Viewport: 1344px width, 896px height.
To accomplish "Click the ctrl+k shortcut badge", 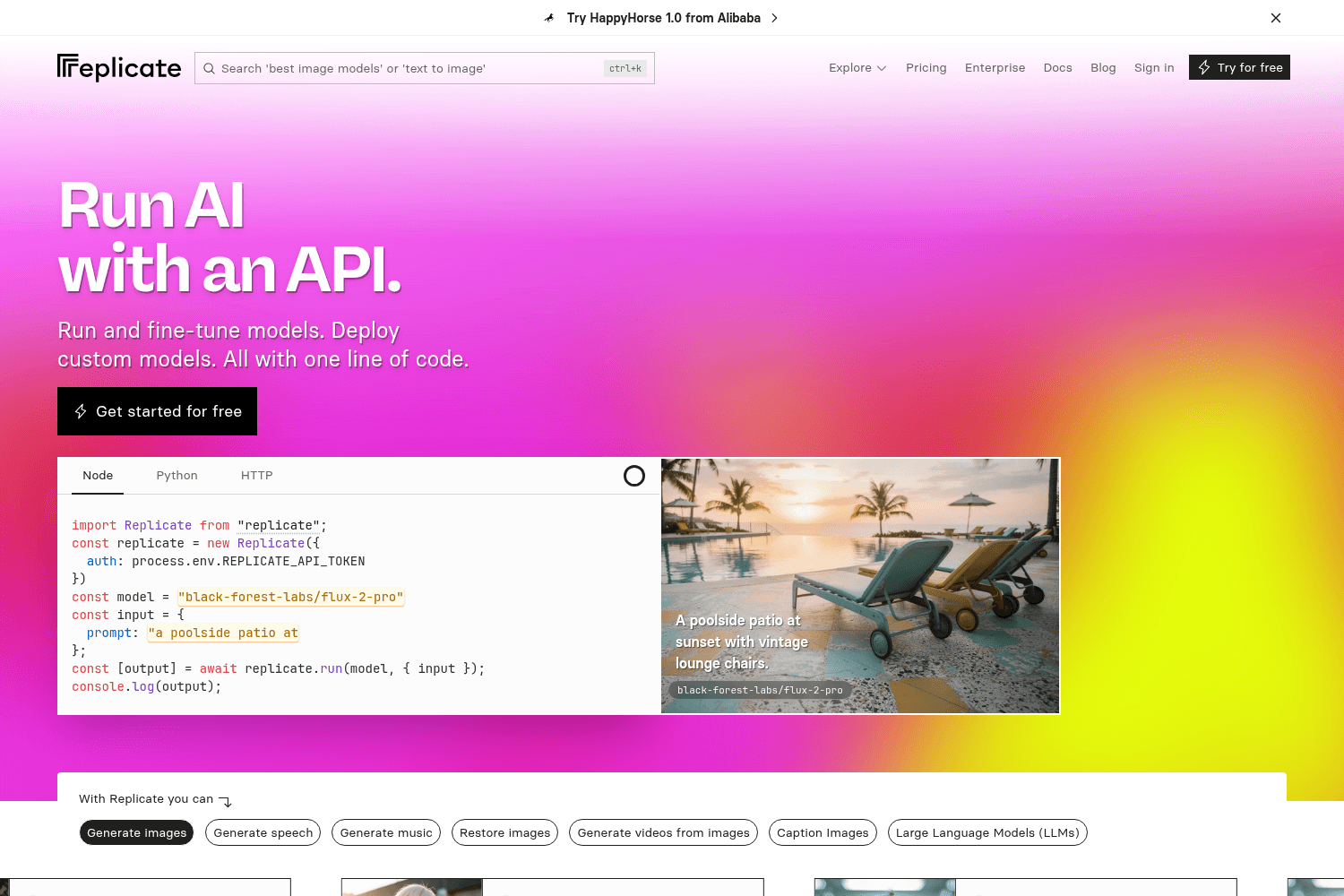I will (625, 68).
